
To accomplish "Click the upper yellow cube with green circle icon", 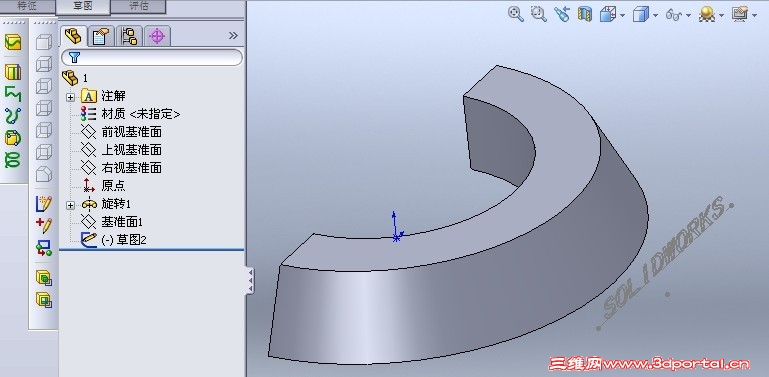I will click(44, 278).
